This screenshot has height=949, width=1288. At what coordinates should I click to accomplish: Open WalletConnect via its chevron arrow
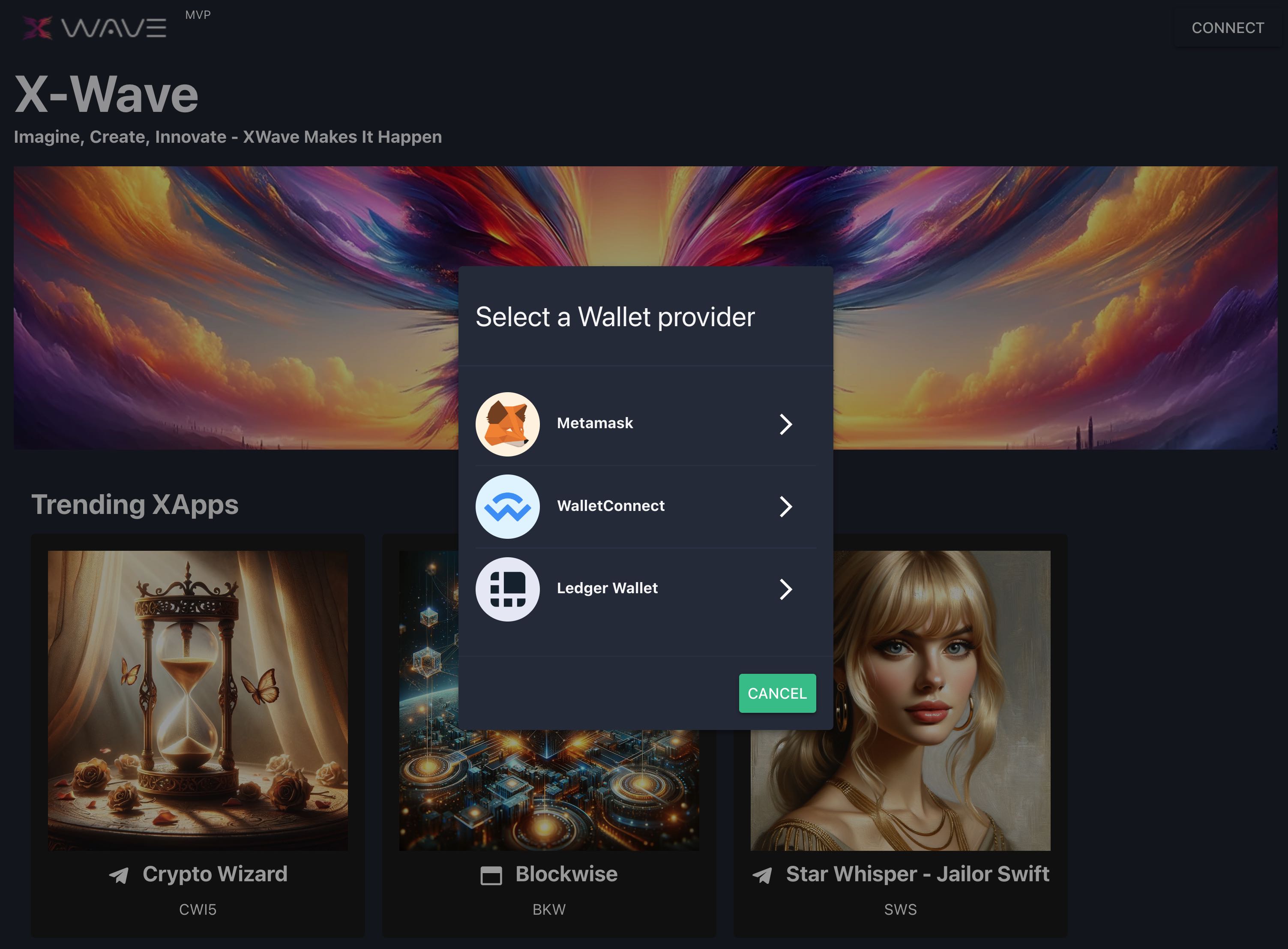point(785,506)
